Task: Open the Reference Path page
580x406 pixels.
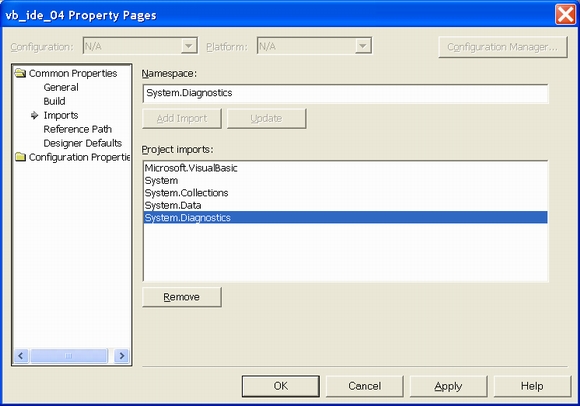Action: pos(78,129)
